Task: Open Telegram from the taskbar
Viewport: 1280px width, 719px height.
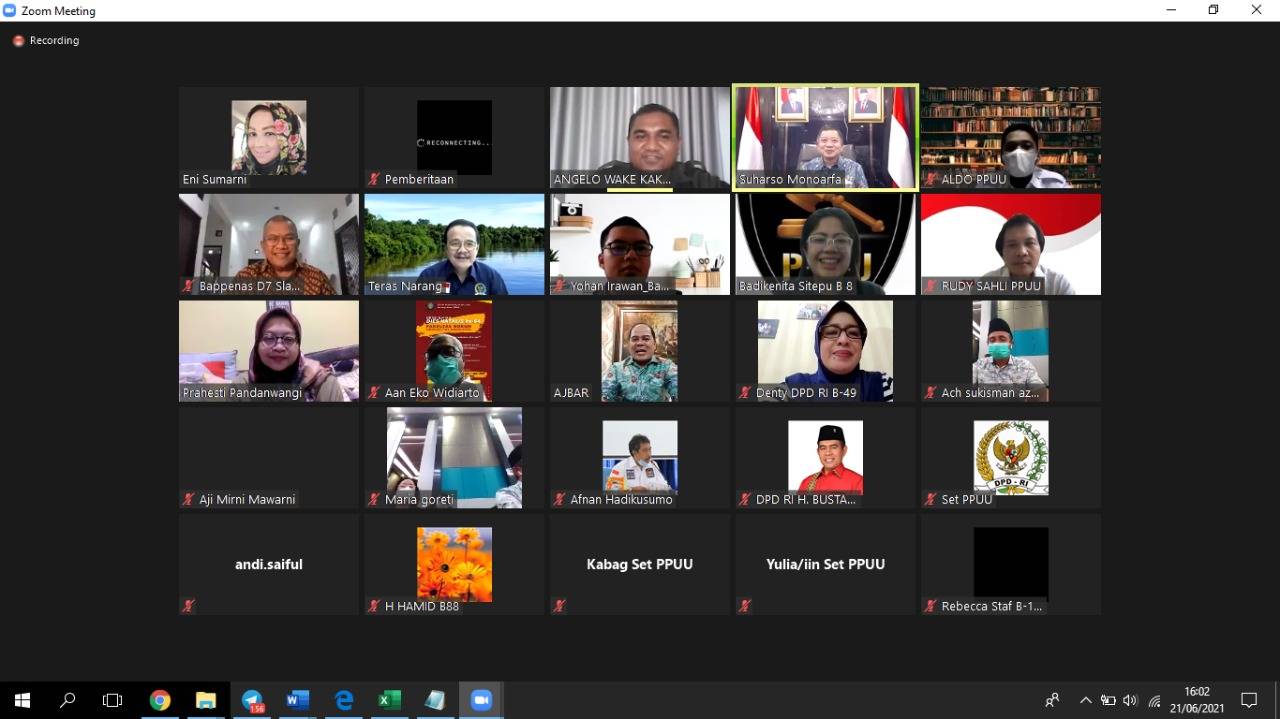Action: pyautogui.click(x=252, y=700)
